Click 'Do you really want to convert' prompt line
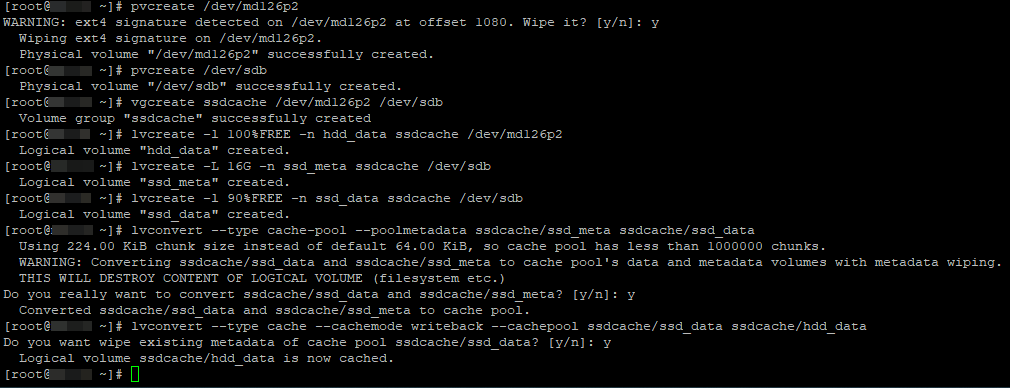 319,295
